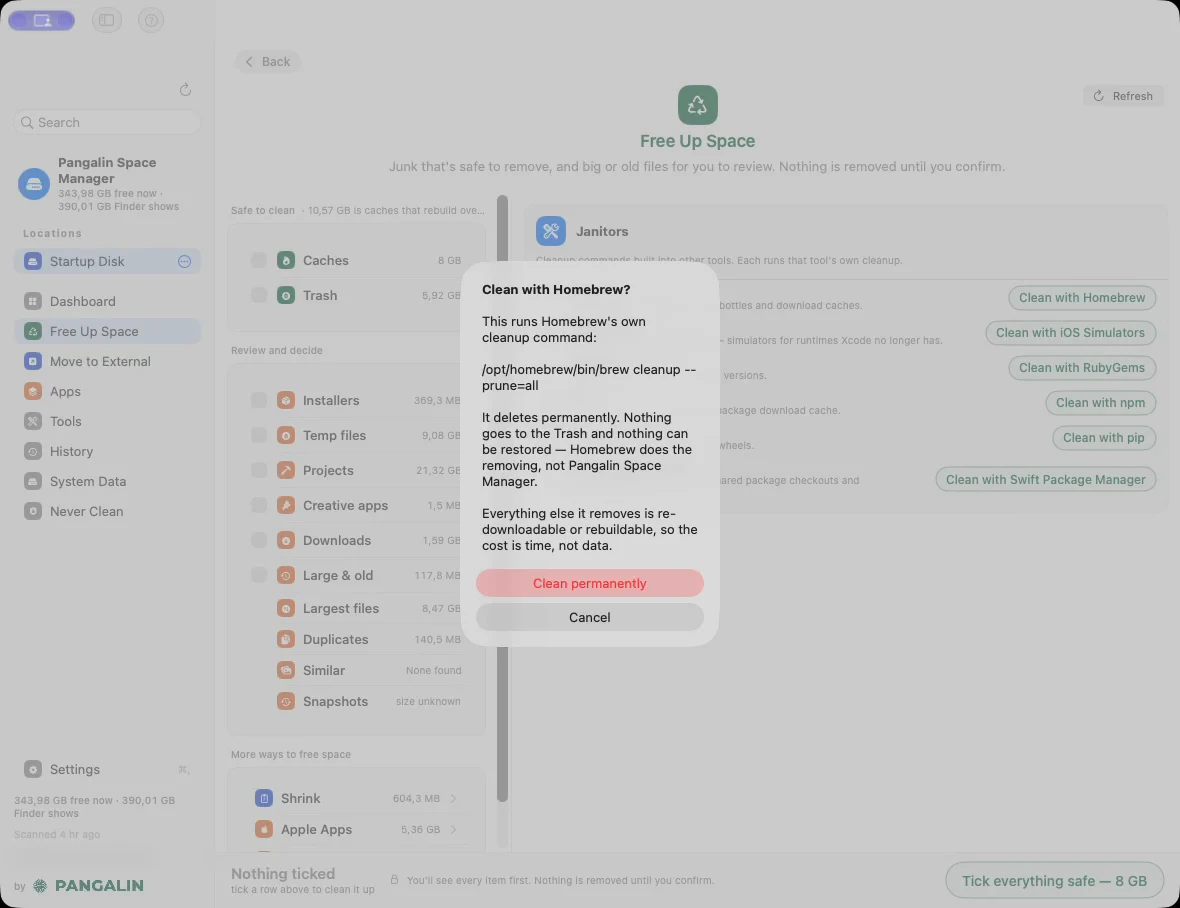This screenshot has height=908, width=1180.
Task: Open Startup Disk ellipsis options icon
Action: [184, 261]
